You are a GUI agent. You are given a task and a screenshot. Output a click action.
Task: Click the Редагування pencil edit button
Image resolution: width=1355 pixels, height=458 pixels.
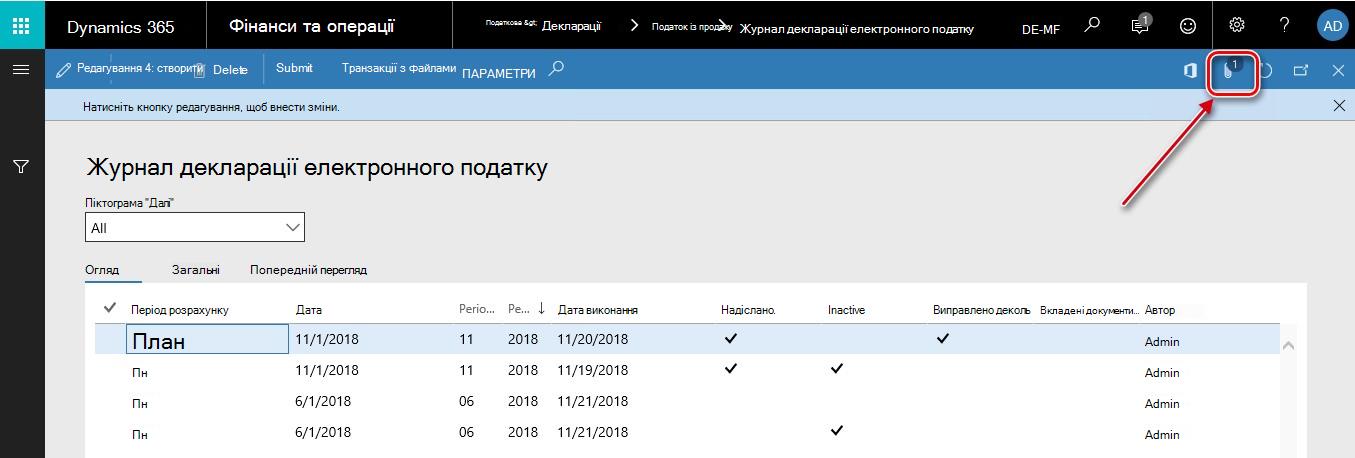(x=129, y=70)
